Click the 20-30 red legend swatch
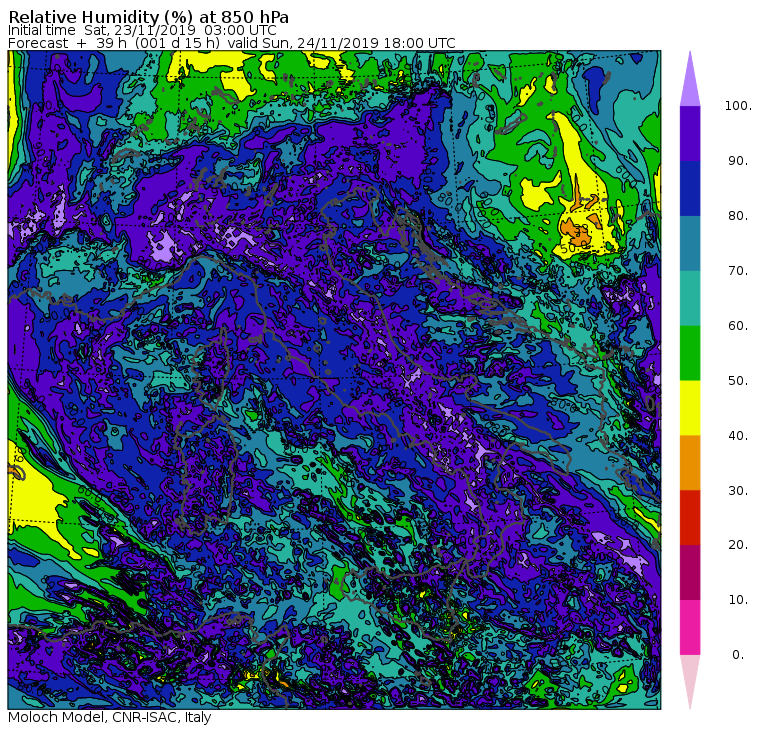This screenshot has height=731, width=760. click(x=690, y=518)
